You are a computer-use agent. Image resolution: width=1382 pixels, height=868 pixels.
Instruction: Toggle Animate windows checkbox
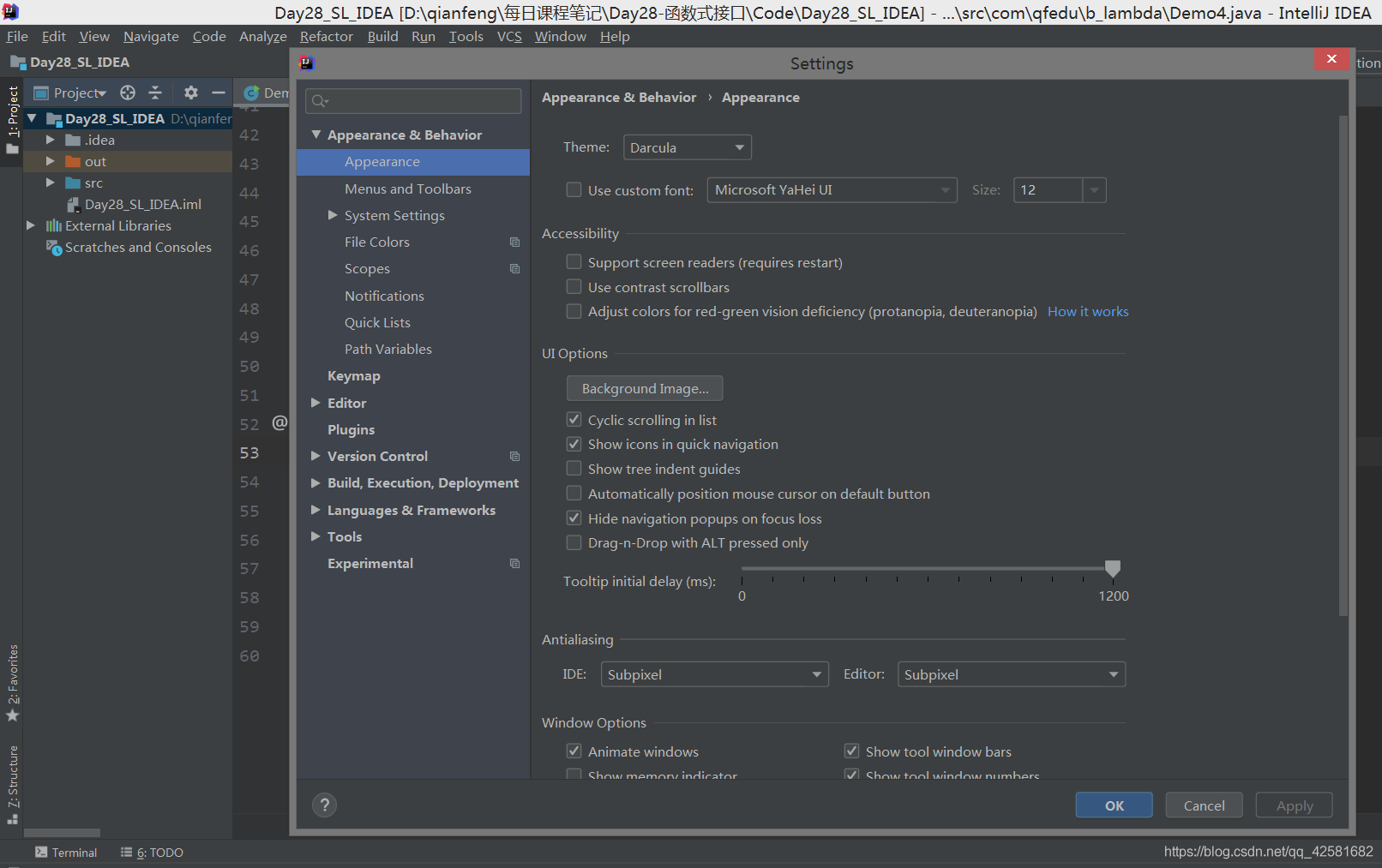point(574,751)
